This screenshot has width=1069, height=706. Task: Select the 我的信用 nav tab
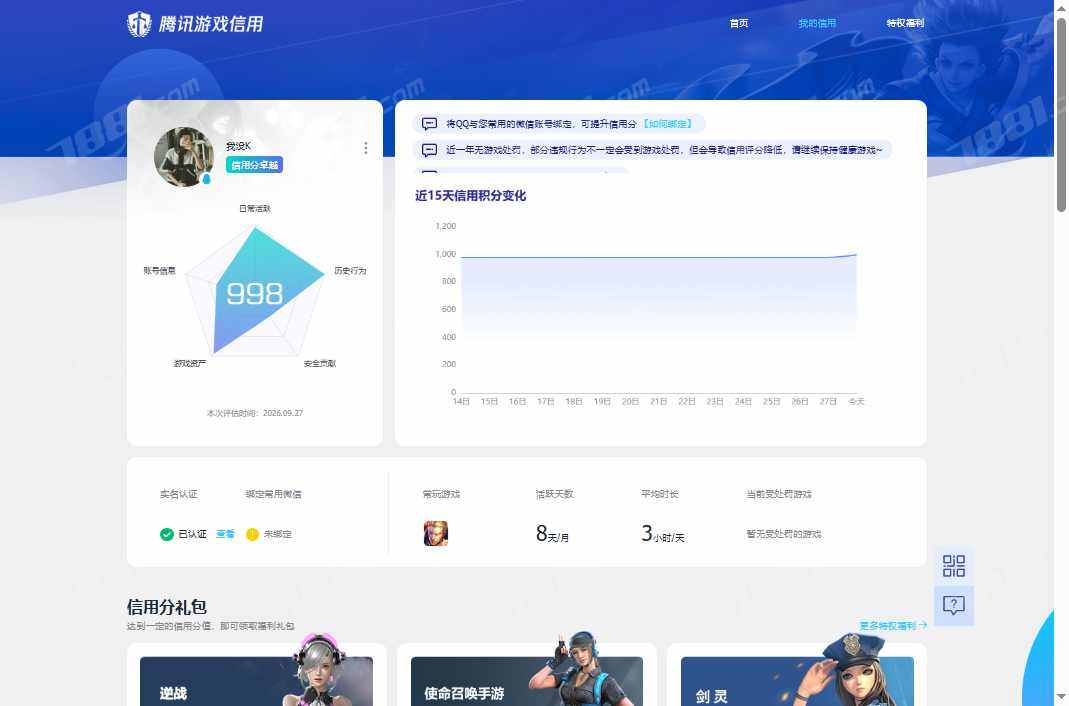point(817,23)
